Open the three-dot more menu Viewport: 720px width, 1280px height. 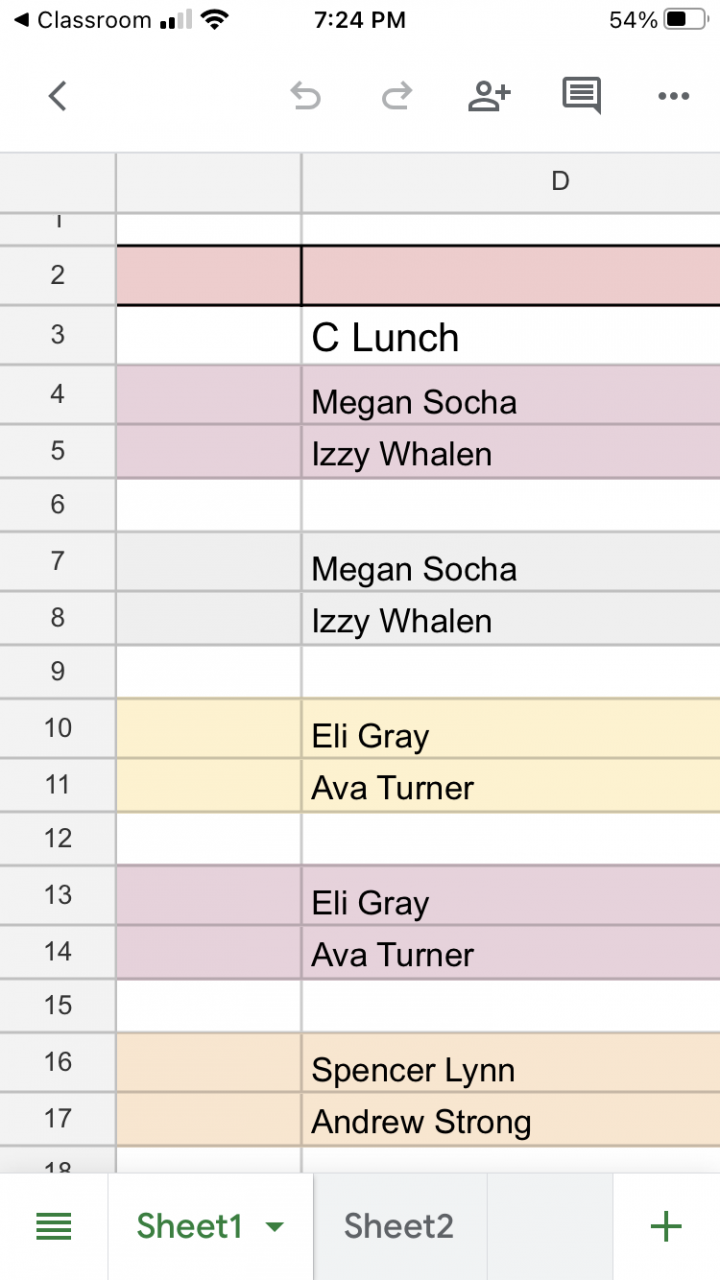[x=673, y=96]
